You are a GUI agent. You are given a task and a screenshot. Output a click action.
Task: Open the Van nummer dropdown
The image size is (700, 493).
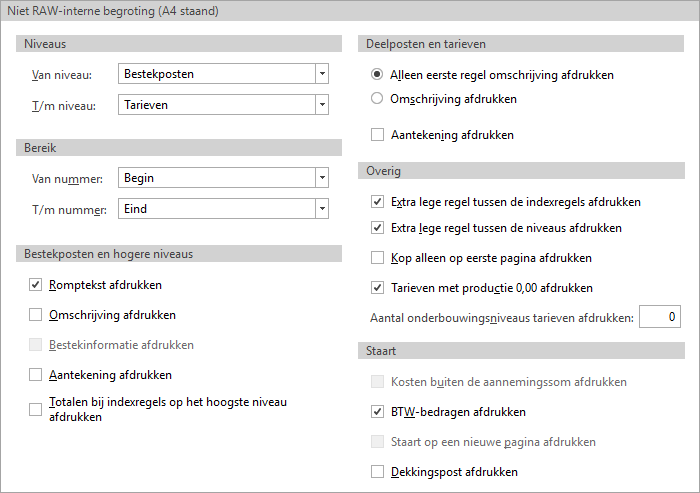321,178
